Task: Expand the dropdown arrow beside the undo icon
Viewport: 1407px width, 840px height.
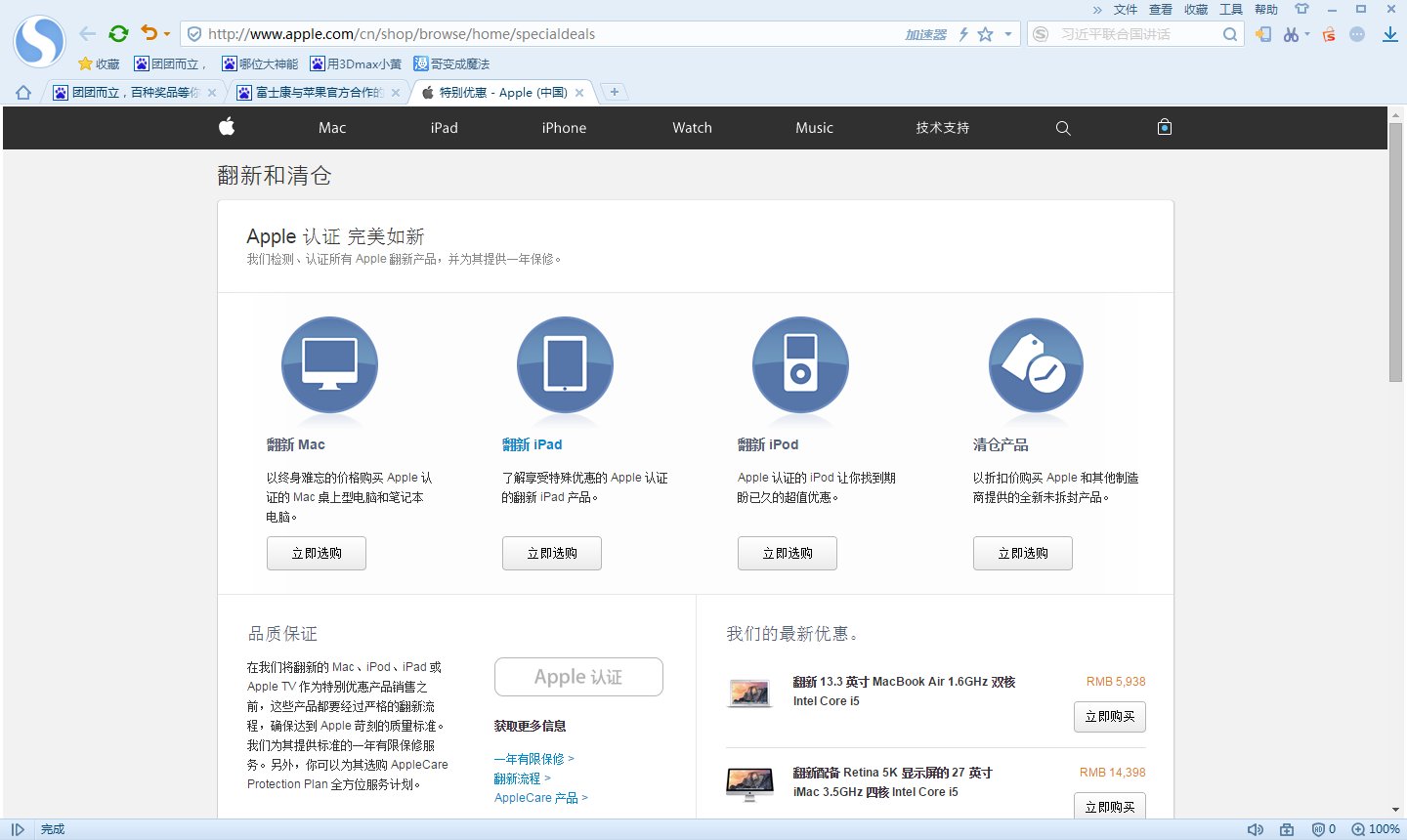Action: (x=167, y=34)
